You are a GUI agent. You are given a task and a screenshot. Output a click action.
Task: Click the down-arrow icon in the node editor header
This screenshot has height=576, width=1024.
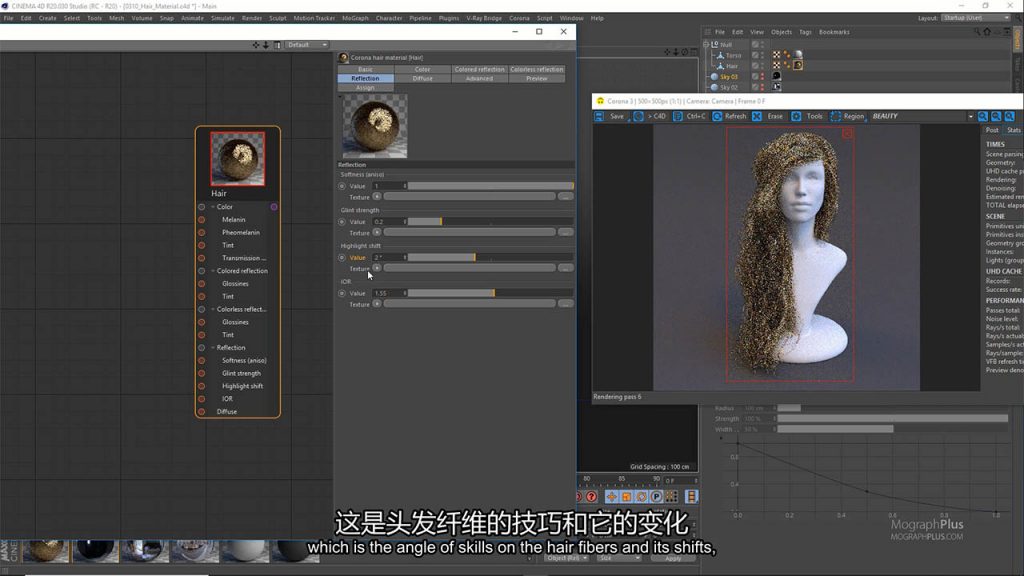click(x=266, y=45)
